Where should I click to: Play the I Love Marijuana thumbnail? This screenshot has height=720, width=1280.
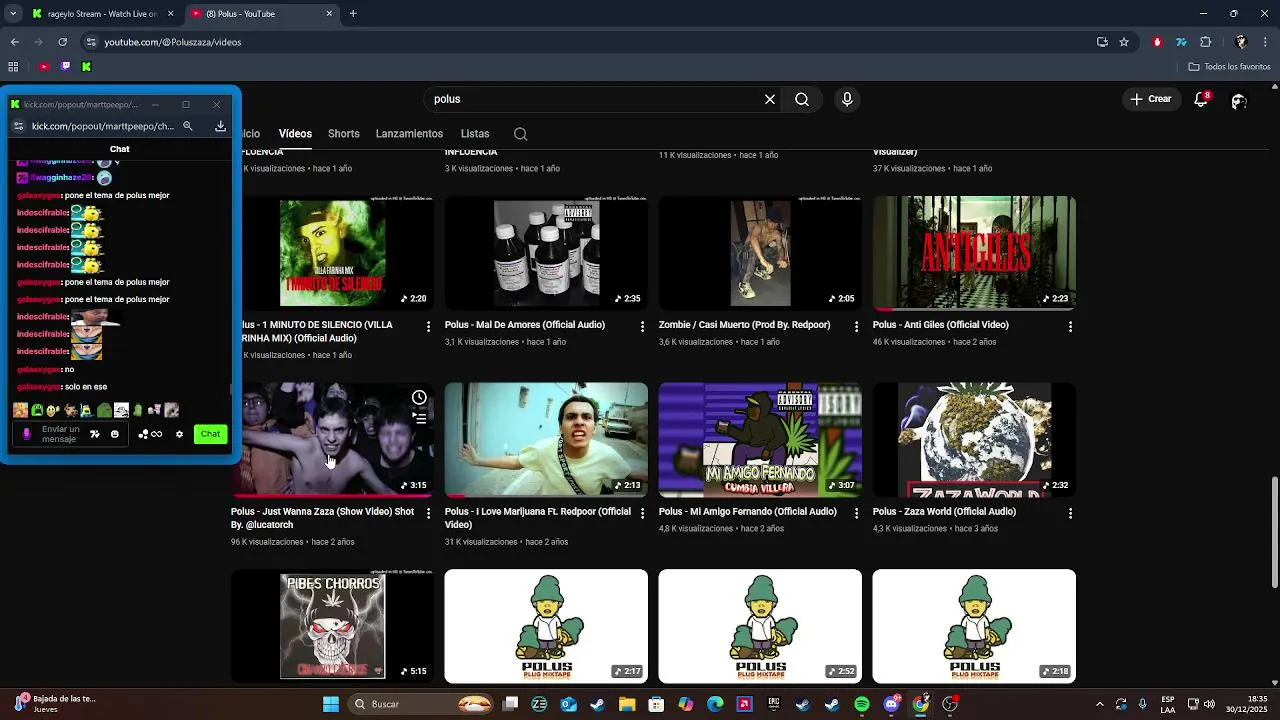546,440
